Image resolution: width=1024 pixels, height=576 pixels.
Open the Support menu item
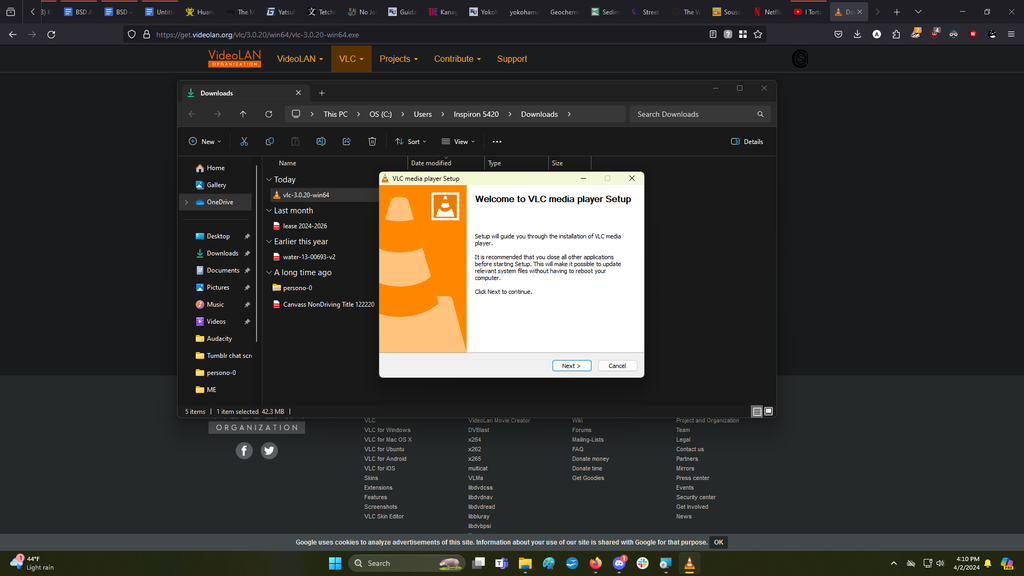click(x=511, y=59)
